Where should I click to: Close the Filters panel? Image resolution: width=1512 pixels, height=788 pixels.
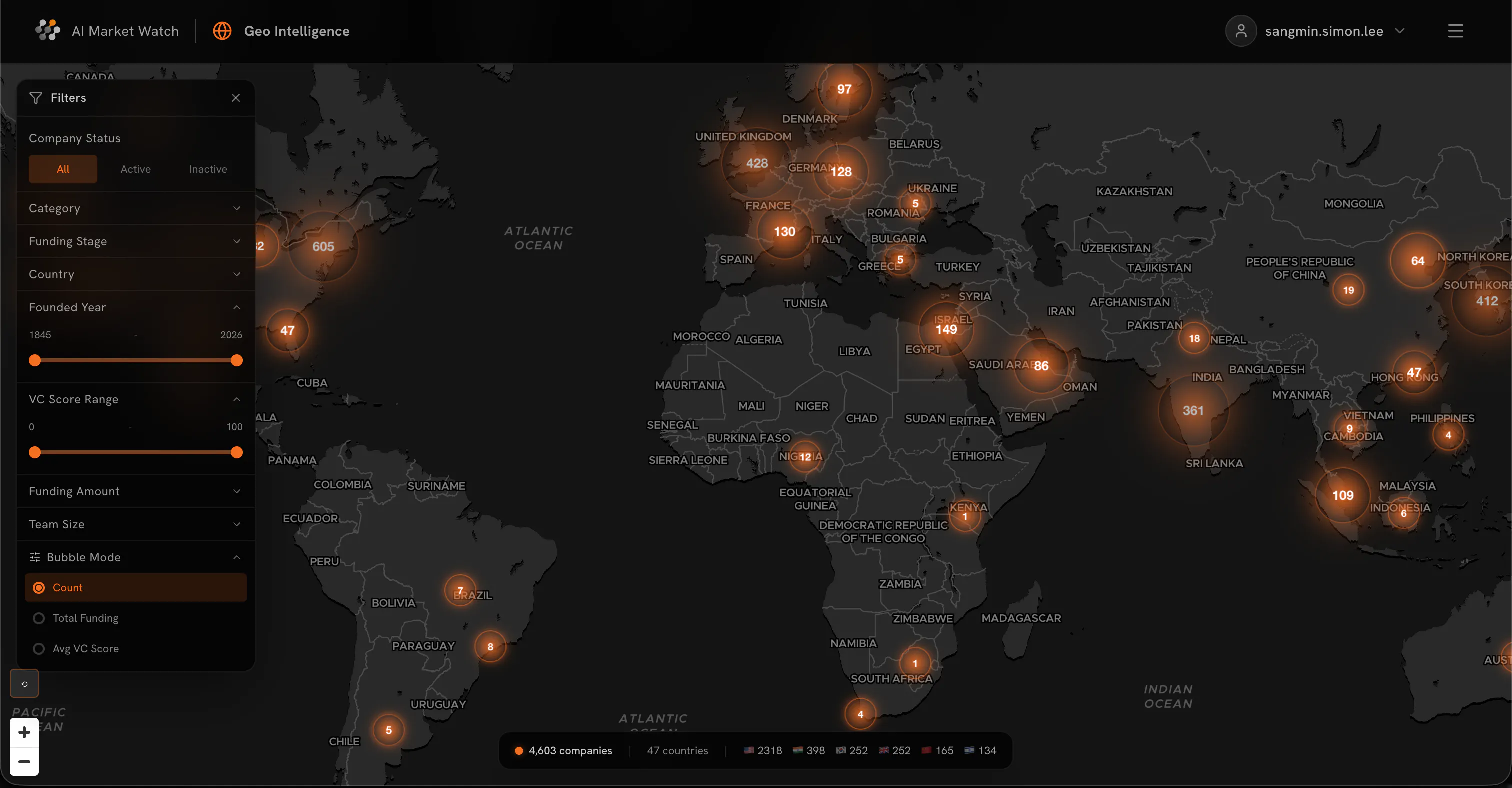236,98
